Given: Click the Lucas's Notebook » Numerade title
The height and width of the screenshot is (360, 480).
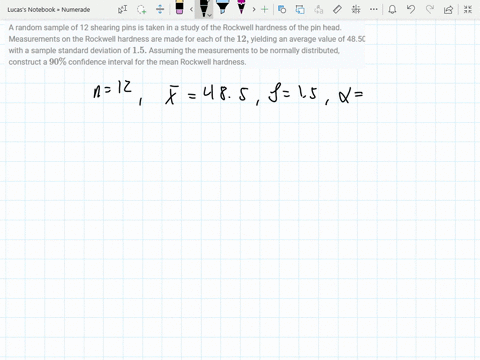Looking at the screenshot, I should 49,10.
